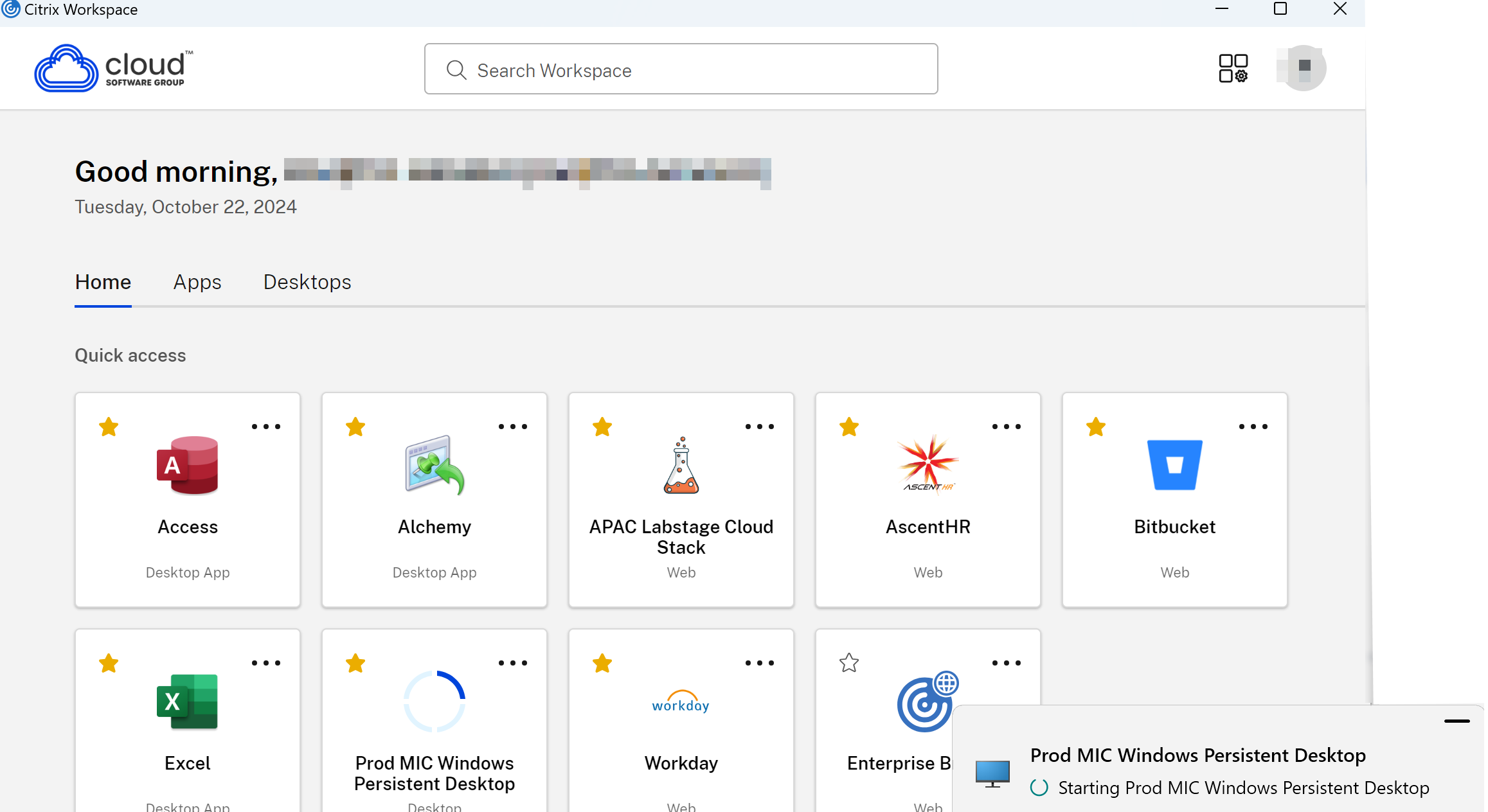Screen dimensions: 1488x812
Task: Expand options menu for Workday app
Action: [x=760, y=663]
